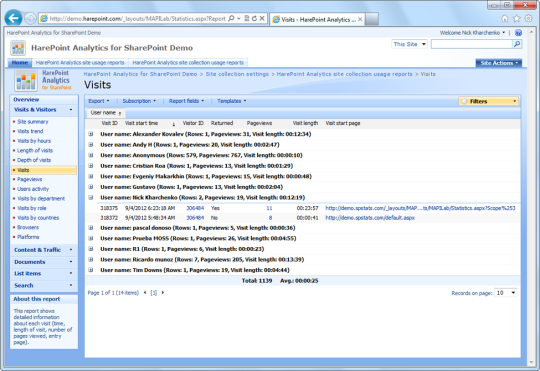This screenshot has width=540, height=371.
Task: Open the browser Home icon
Action: [505, 19]
